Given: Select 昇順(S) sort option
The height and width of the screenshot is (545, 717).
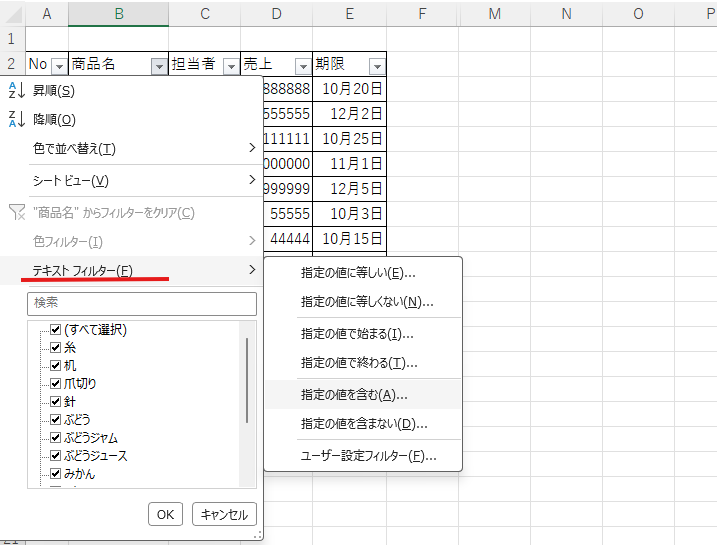Looking at the screenshot, I should pos(132,91).
